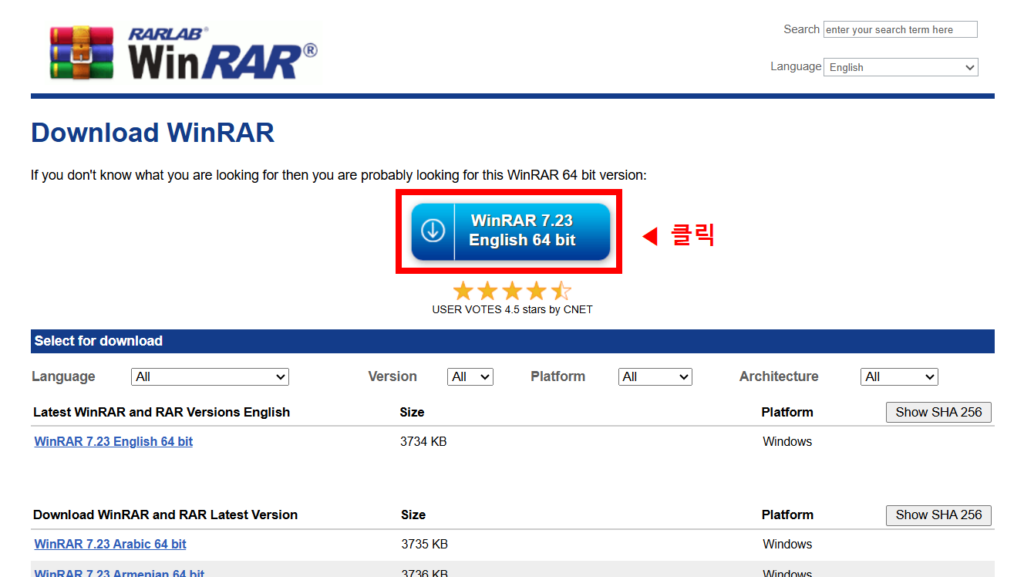
Task: Open the Architecture filter dropdown
Action: tap(899, 377)
